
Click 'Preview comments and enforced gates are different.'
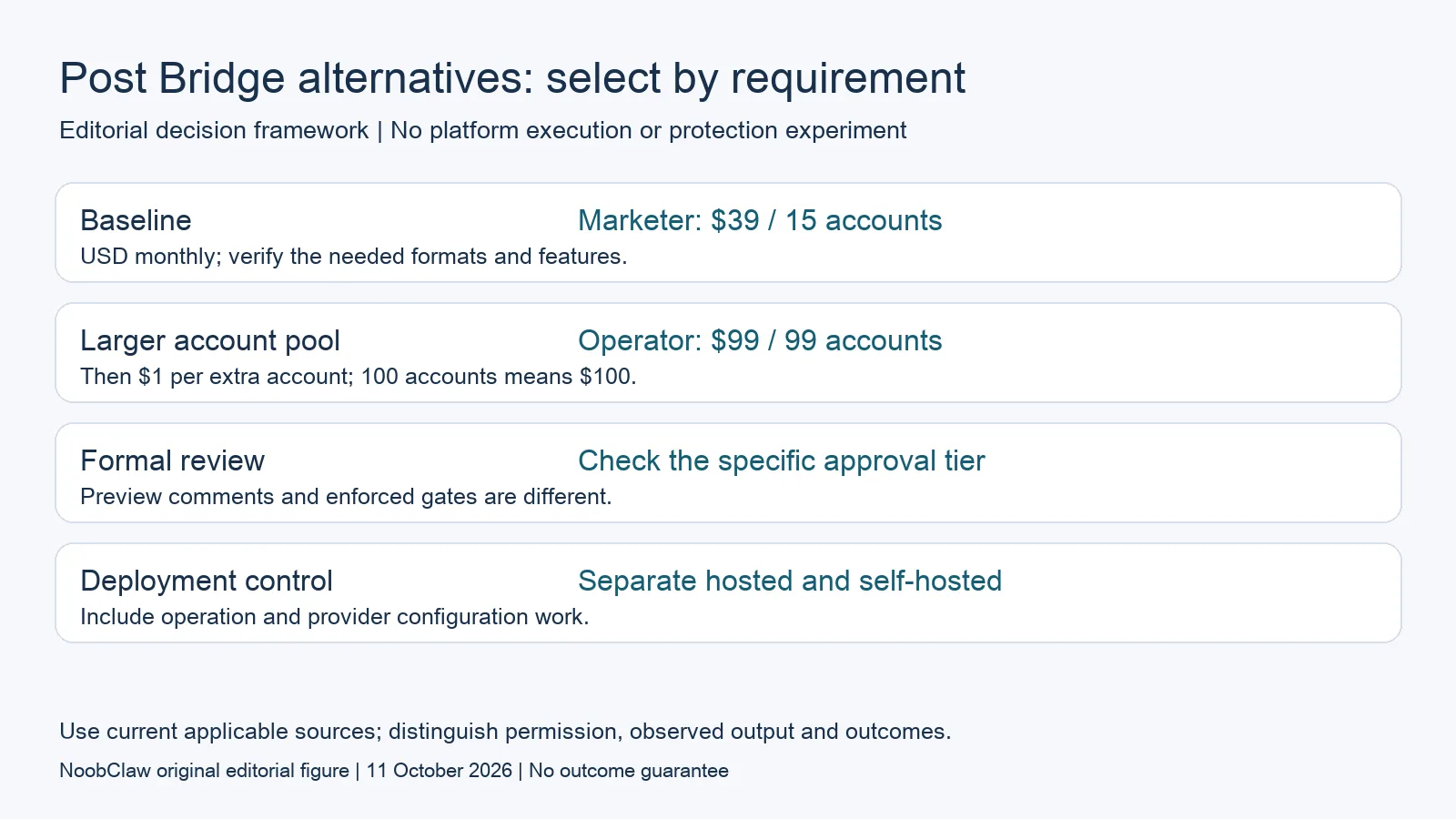coord(346,497)
